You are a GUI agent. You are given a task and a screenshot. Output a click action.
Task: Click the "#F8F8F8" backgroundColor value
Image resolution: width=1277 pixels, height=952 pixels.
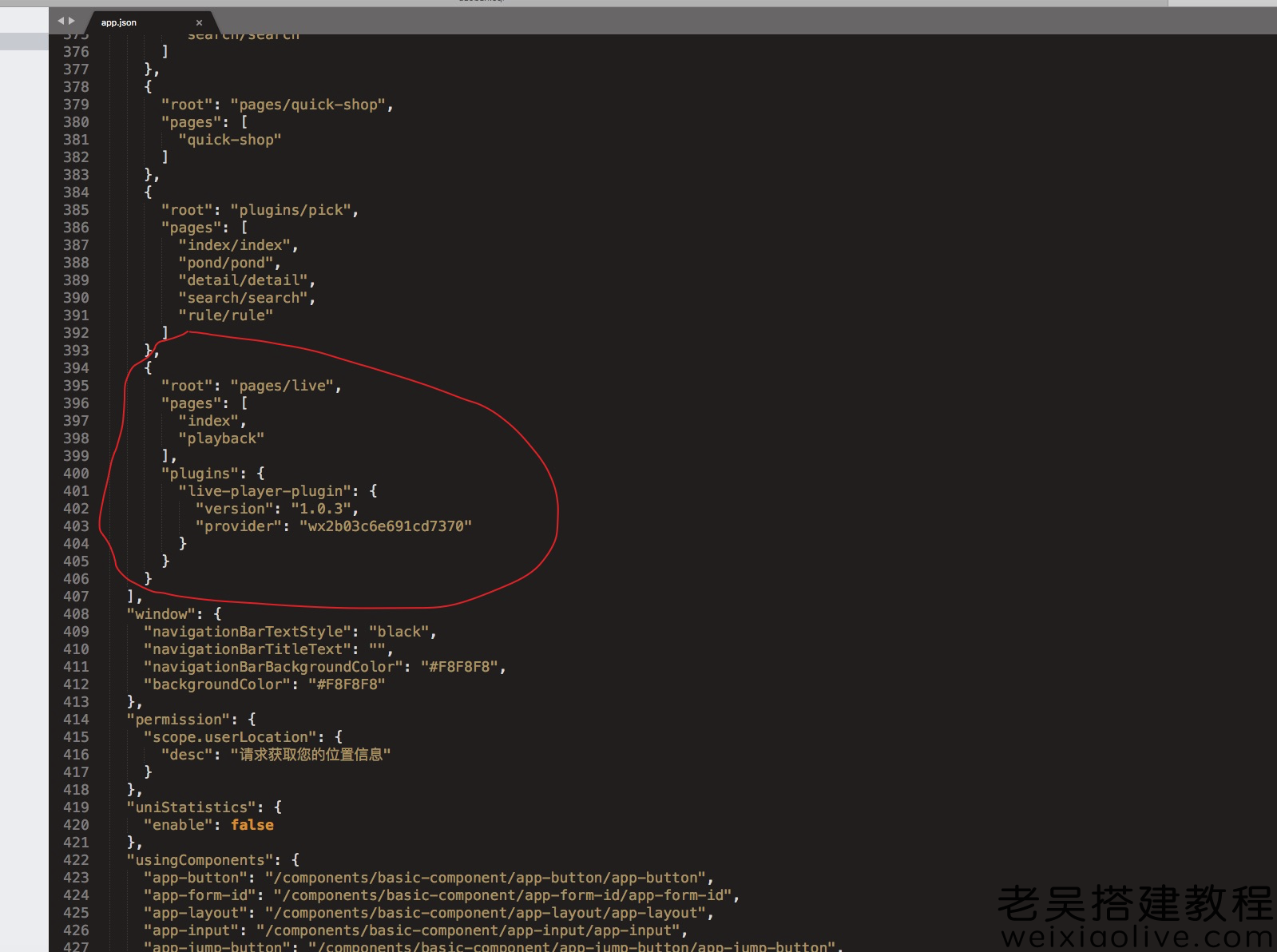tap(347, 684)
